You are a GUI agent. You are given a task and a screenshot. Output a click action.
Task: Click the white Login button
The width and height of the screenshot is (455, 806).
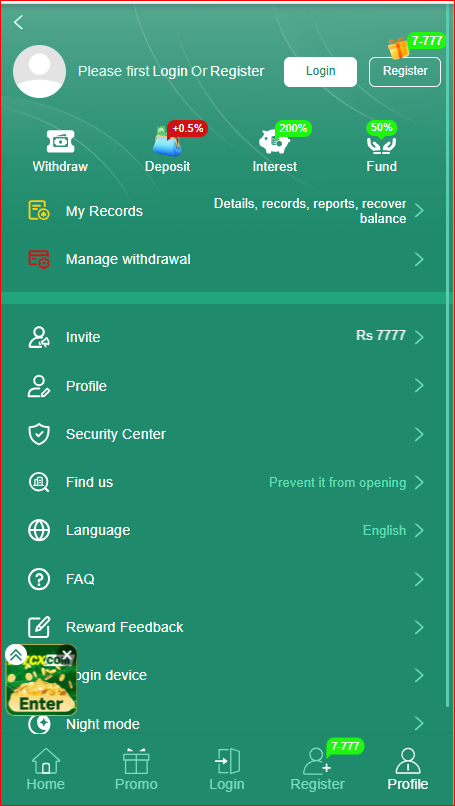click(320, 71)
